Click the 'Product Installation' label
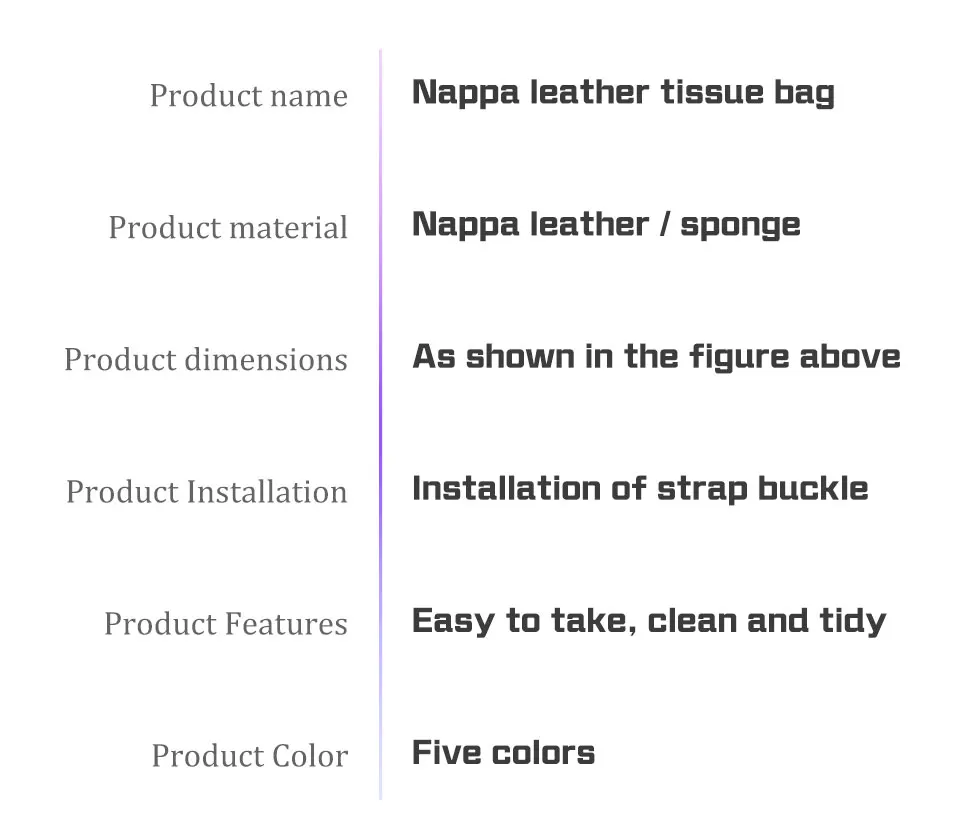Viewport: 960px width, 838px height. pyautogui.click(x=207, y=492)
